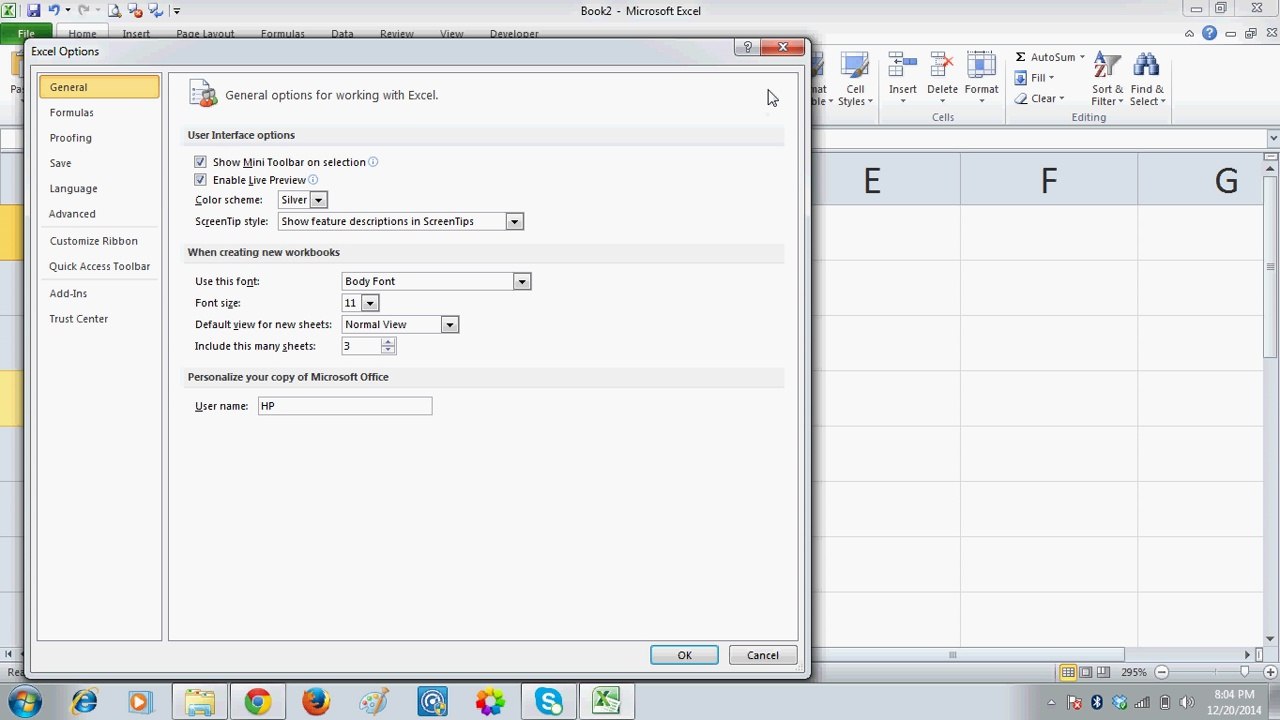This screenshot has width=1280, height=720.
Task: Select Advanced in Excel Options sidebar
Action: (x=99, y=214)
